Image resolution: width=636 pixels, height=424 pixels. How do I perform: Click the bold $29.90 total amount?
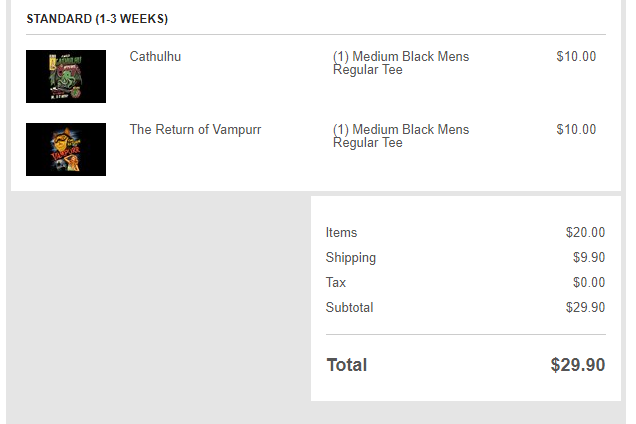click(578, 365)
